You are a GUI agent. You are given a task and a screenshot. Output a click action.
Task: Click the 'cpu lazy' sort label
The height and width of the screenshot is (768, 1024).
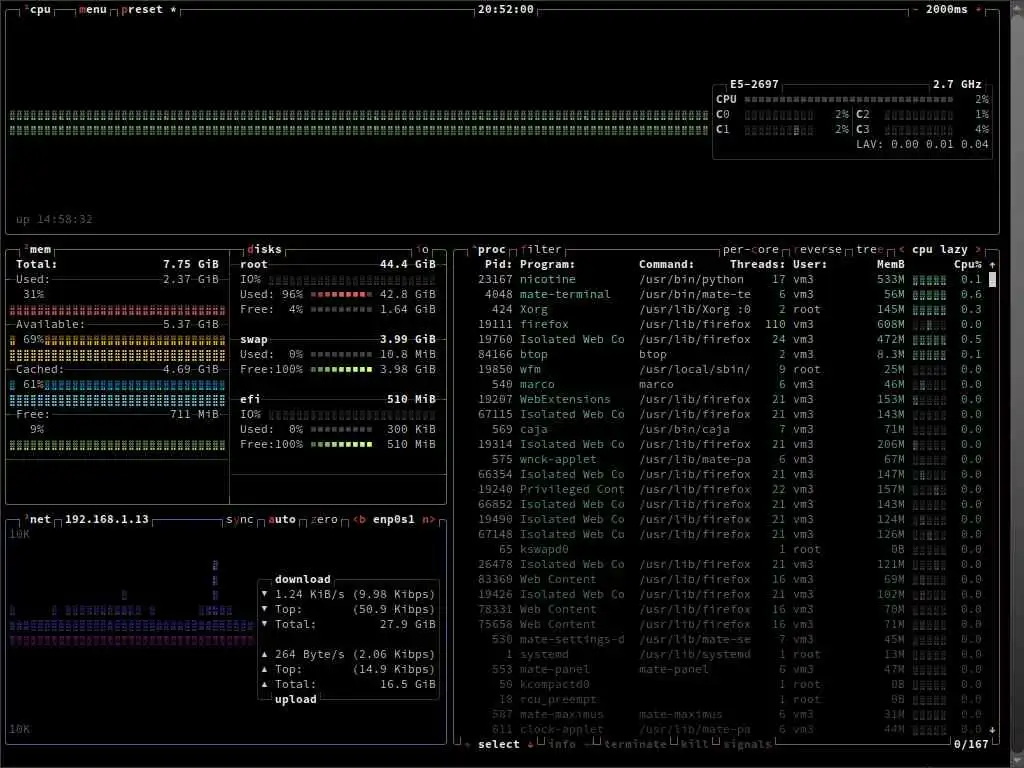point(940,249)
